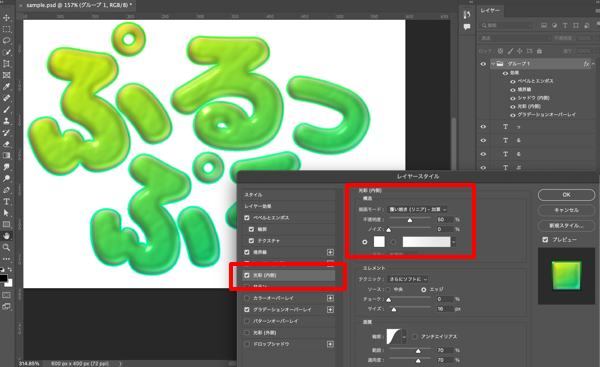The image size is (600, 367).
Task: Confirm with the OK button
Action: 566,195
